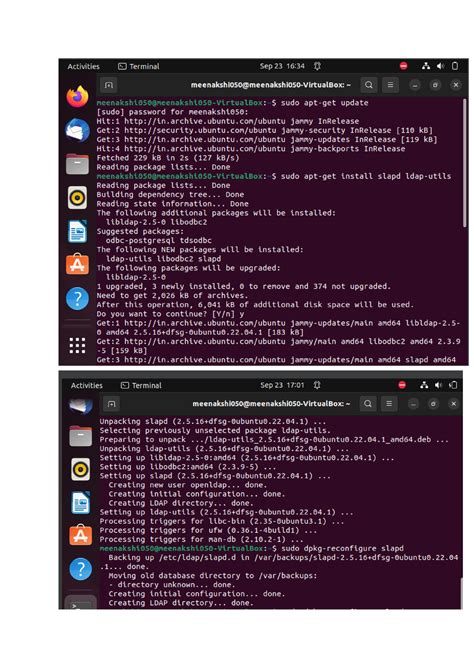Open Rhythmbox in lower screenshot dock

point(81,469)
